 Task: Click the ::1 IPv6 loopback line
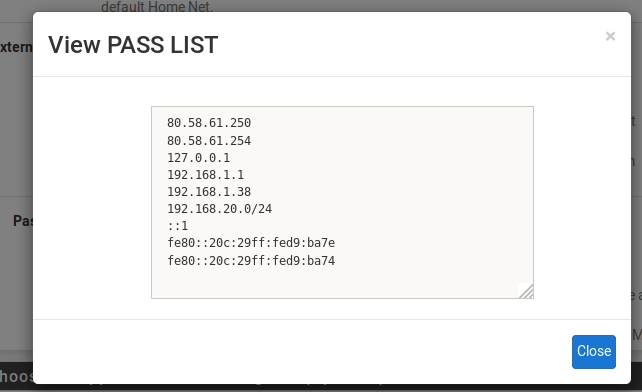[x=177, y=226]
